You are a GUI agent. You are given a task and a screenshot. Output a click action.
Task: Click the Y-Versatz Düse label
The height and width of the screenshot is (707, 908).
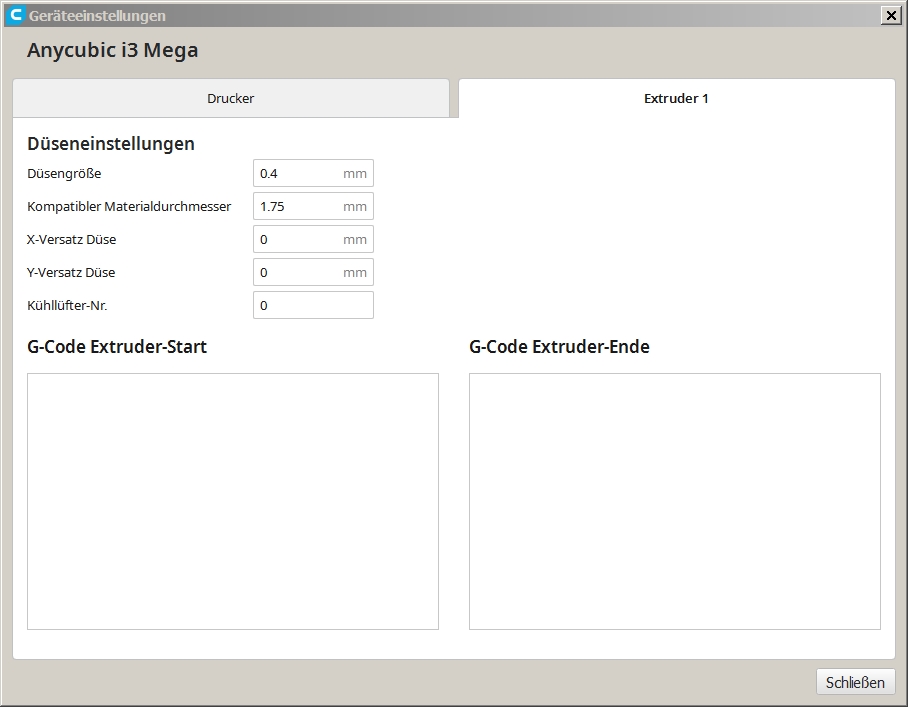coord(72,273)
